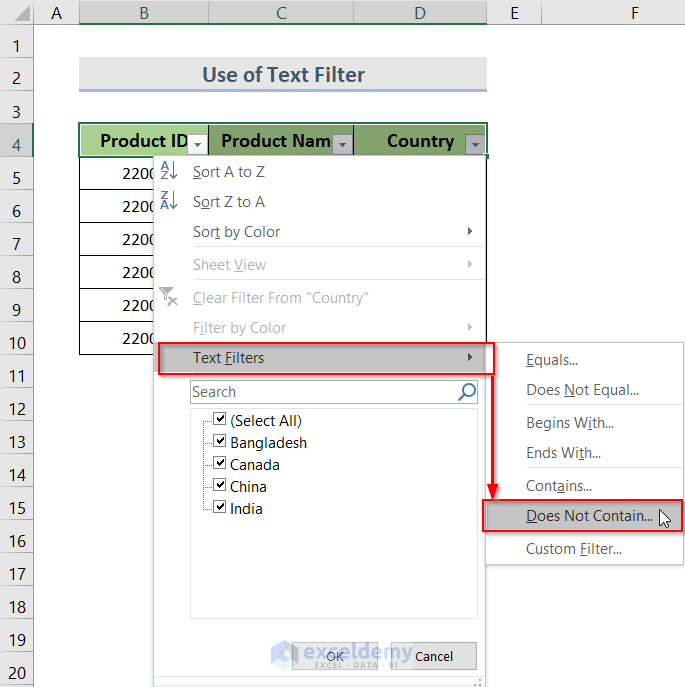
Task: Choose Begins With text filter
Action: (570, 423)
